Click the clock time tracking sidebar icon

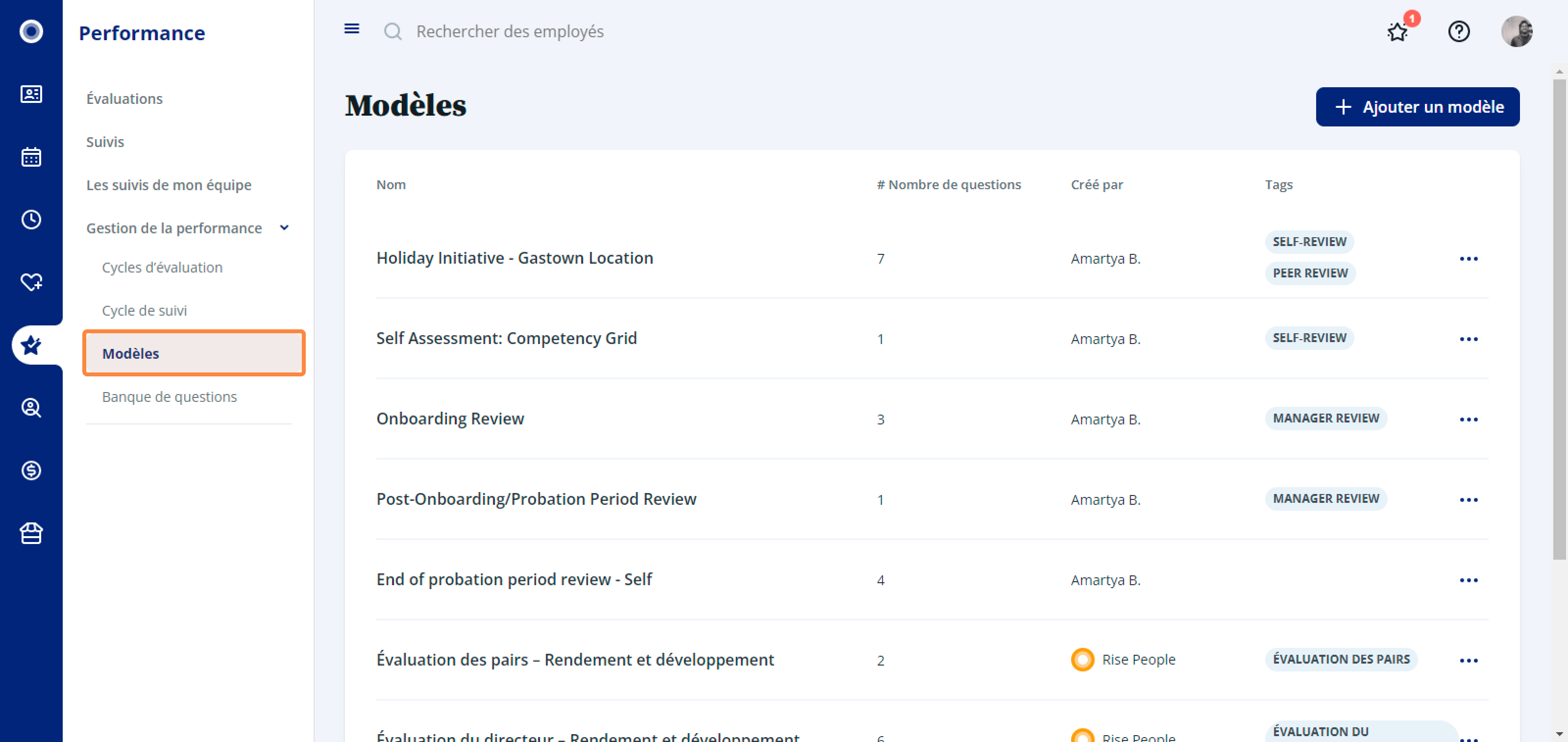[x=31, y=220]
